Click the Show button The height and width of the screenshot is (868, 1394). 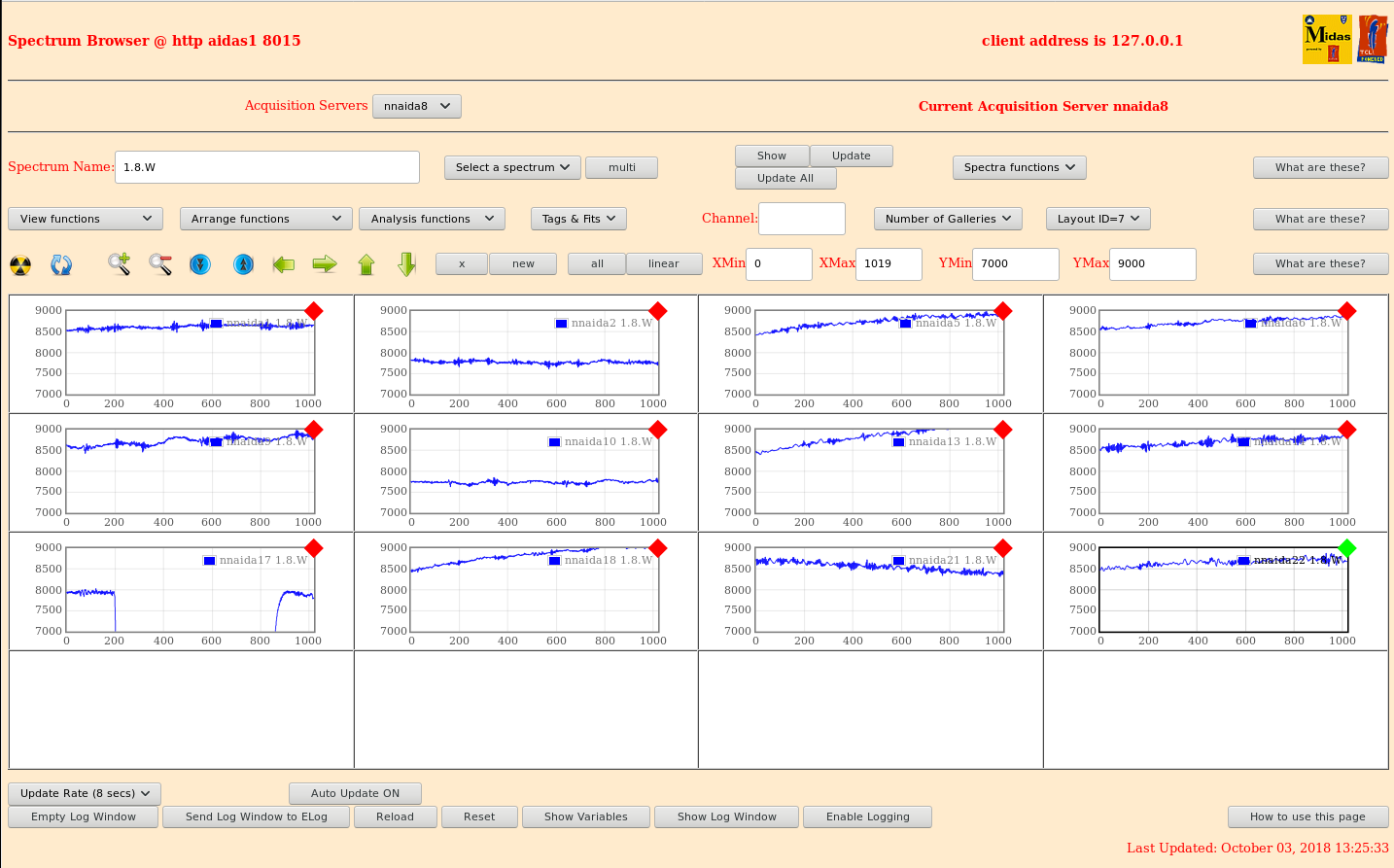(x=772, y=156)
